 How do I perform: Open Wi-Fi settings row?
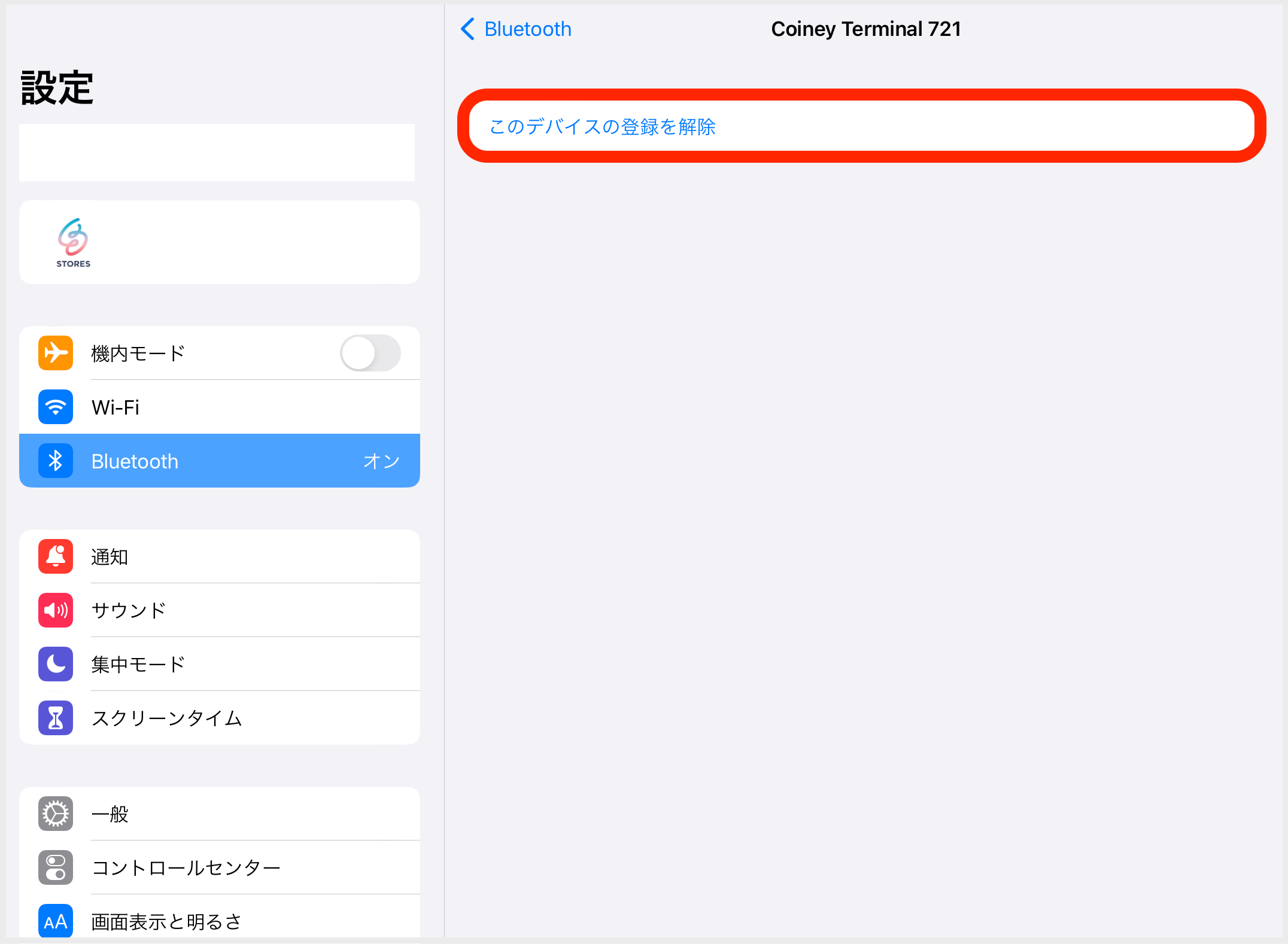(220, 407)
